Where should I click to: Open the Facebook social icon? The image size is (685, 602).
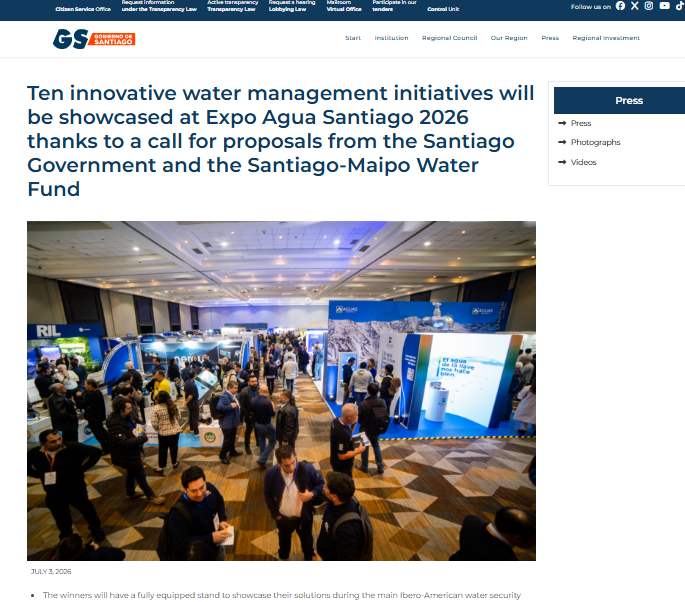tap(620, 6)
